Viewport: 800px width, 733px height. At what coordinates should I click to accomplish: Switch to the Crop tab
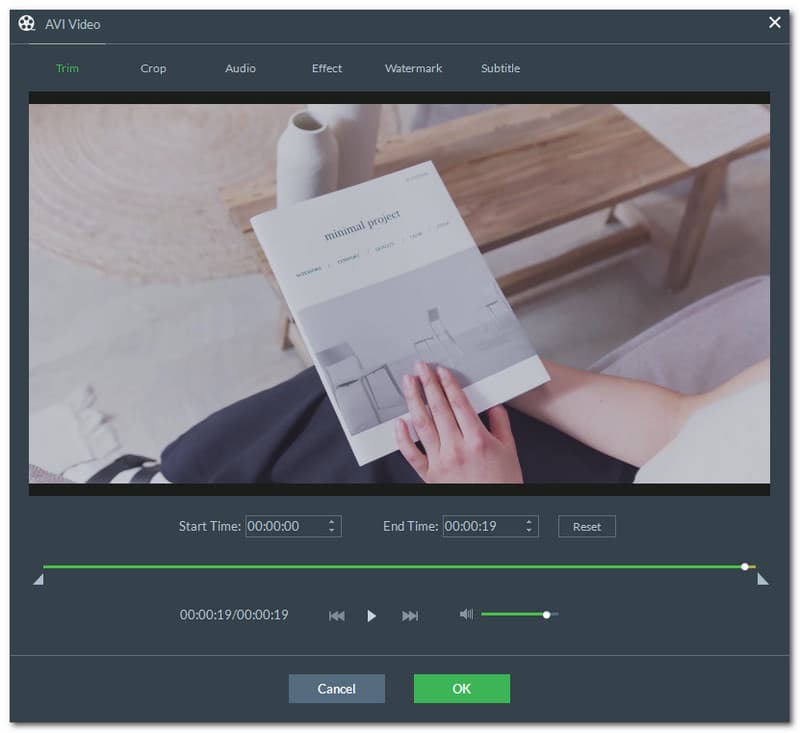(x=153, y=68)
